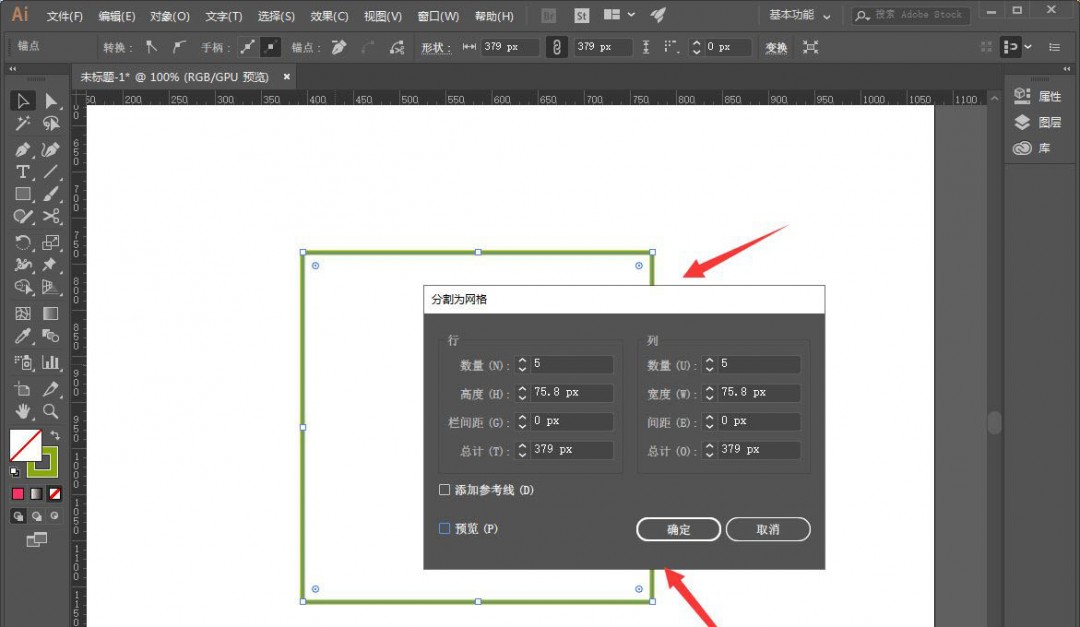Screen dimensions: 1080x627
Task: Open the 基本功能 workspace dropdown
Action: [x=798, y=15]
